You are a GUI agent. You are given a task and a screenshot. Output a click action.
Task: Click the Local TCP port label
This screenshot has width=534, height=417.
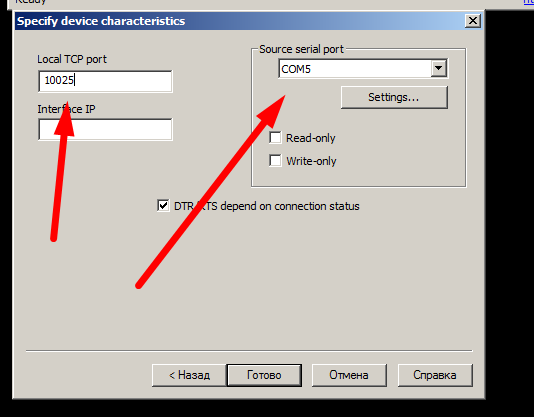pyautogui.click(x=72, y=59)
